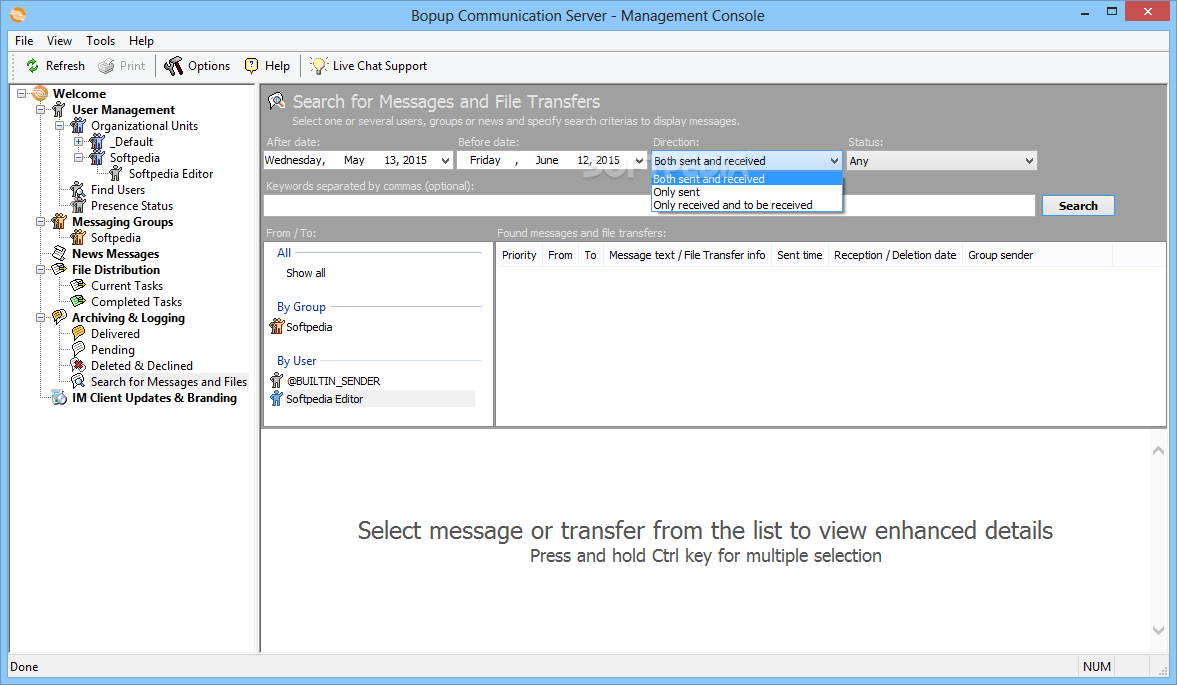
Task: Click the File Distribution icon
Action: [x=59, y=269]
